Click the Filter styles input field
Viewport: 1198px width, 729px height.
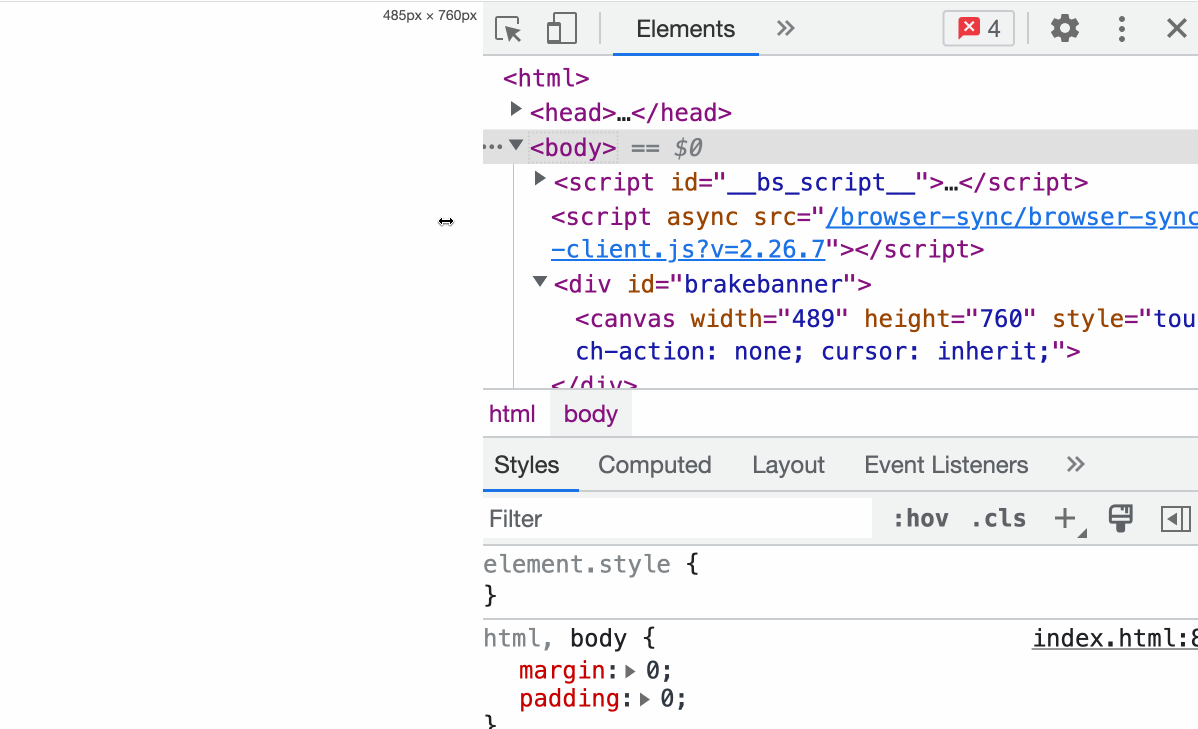[x=677, y=519]
